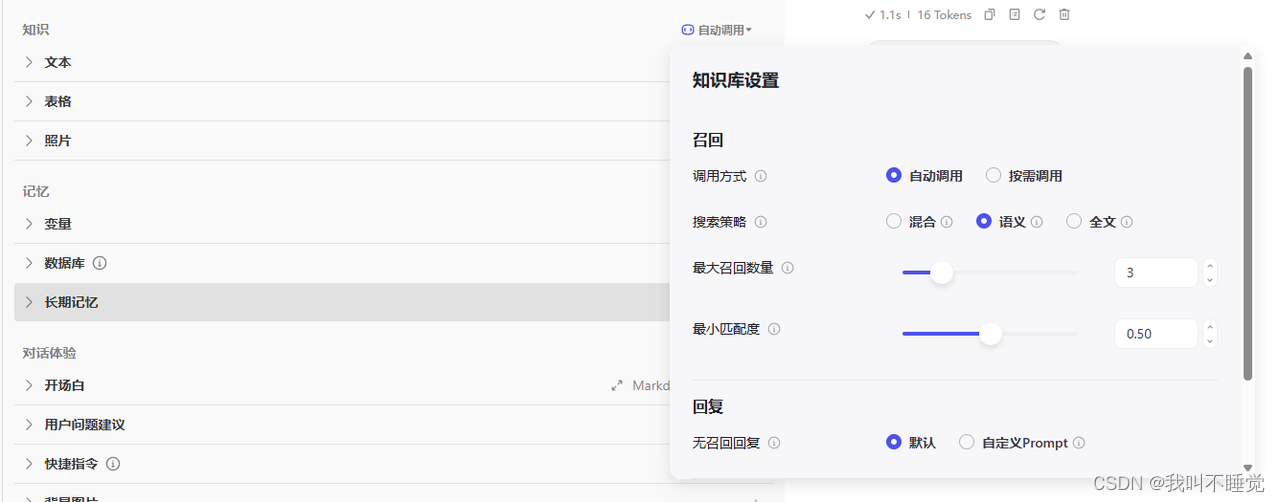Viewport: 1280px width, 502px height.
Task: Click the 记忆 section label
Action: (36, 191)
